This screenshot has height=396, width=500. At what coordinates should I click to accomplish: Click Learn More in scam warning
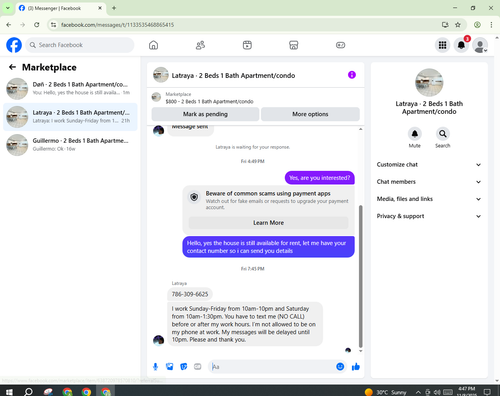tap(268, 223)
